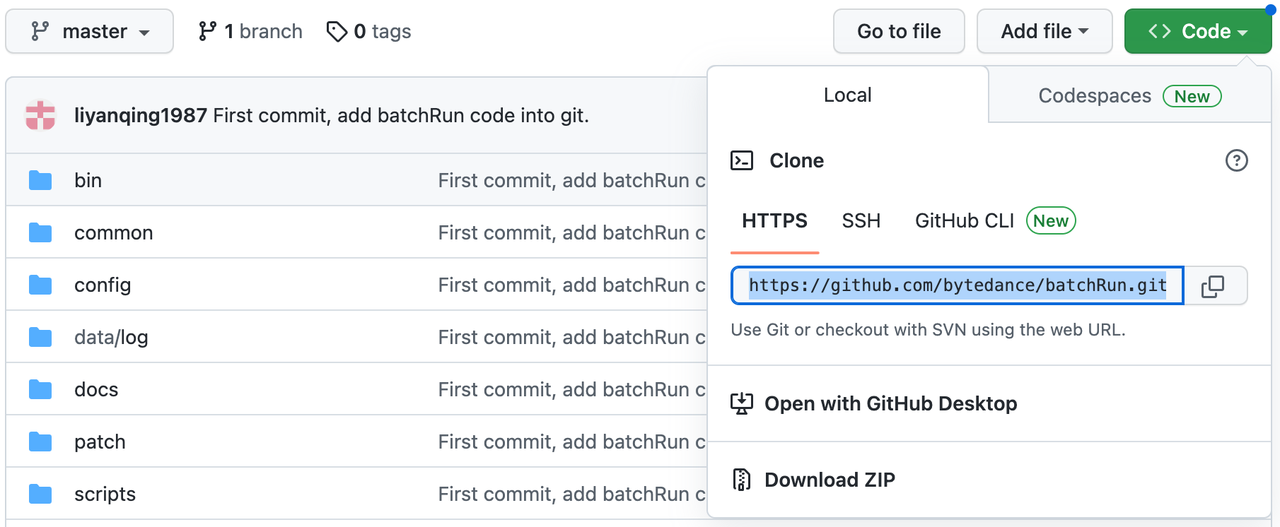Select the SSH clone tab
Screen dimensions: 1280x527
[861, 221]
